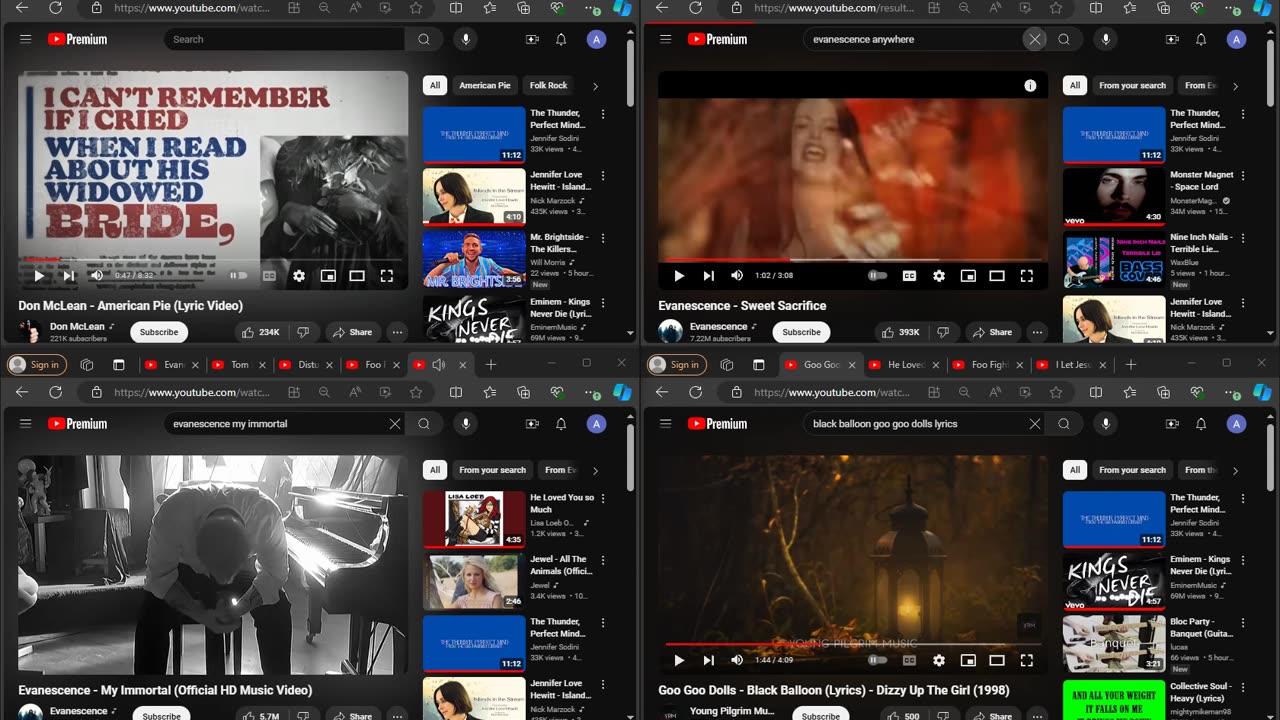1280x720 pixels.
Task: Make Black Balloon video fullscreen
Action: (1027, 660)
